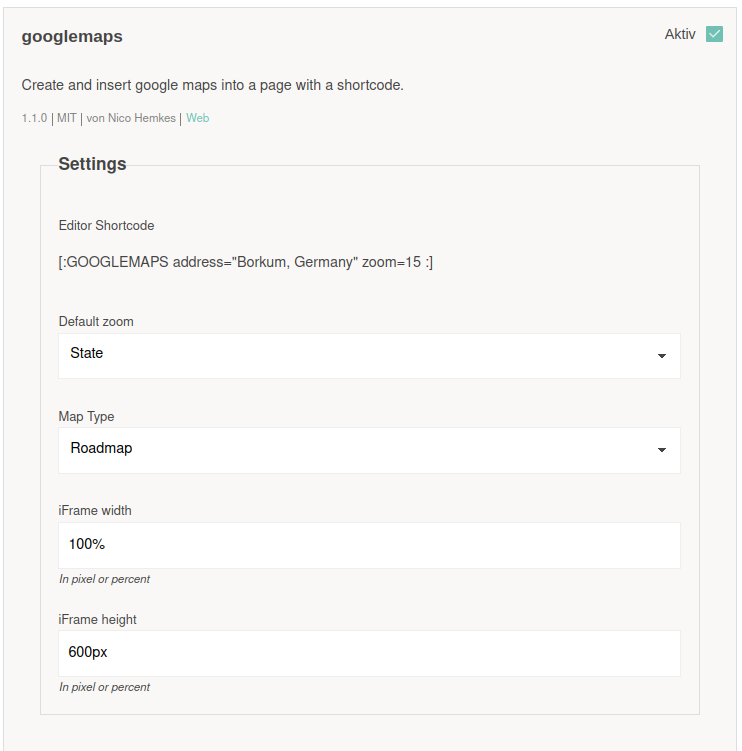Click the iFrame height label
Image resolution: width=742 pixels, height=751 pixels.
click(x=97, y=620)
